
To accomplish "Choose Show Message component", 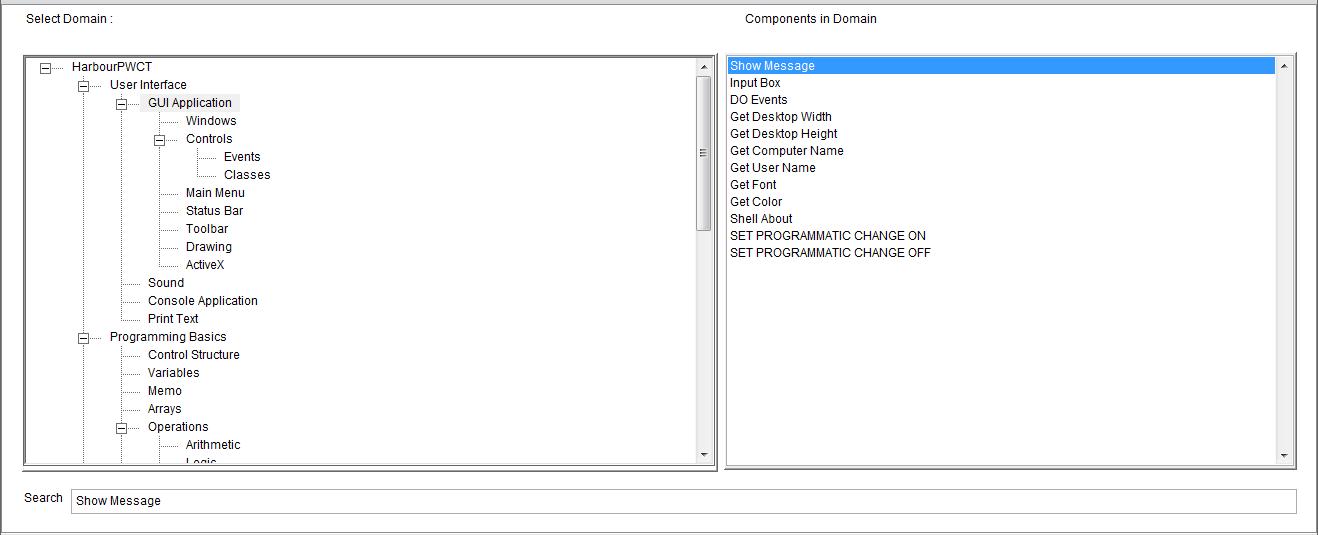I will [x=1001, y=66].
